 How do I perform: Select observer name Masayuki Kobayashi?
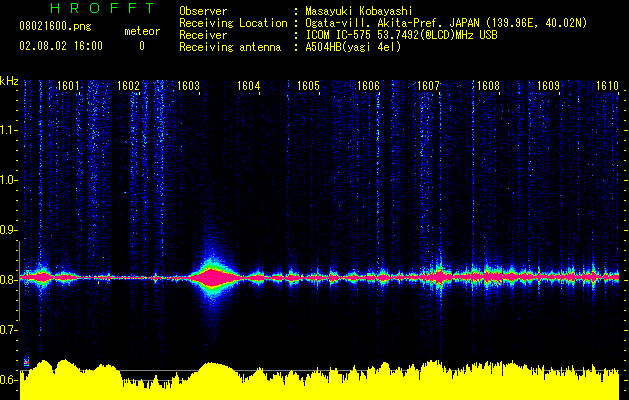pyautogui.click(x=359, y=11)
